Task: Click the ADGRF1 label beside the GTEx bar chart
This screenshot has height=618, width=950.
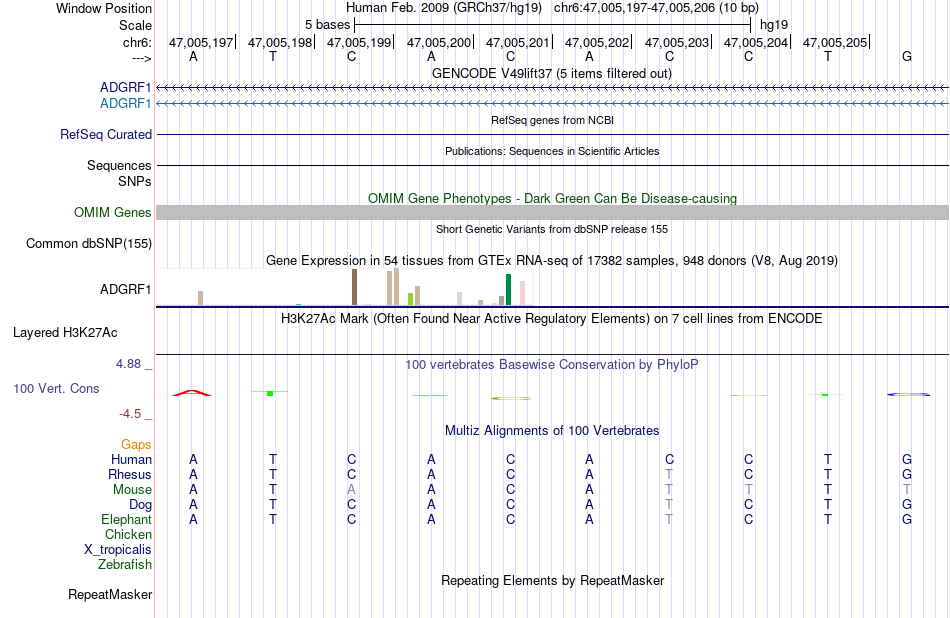Action: pos(125,290)
